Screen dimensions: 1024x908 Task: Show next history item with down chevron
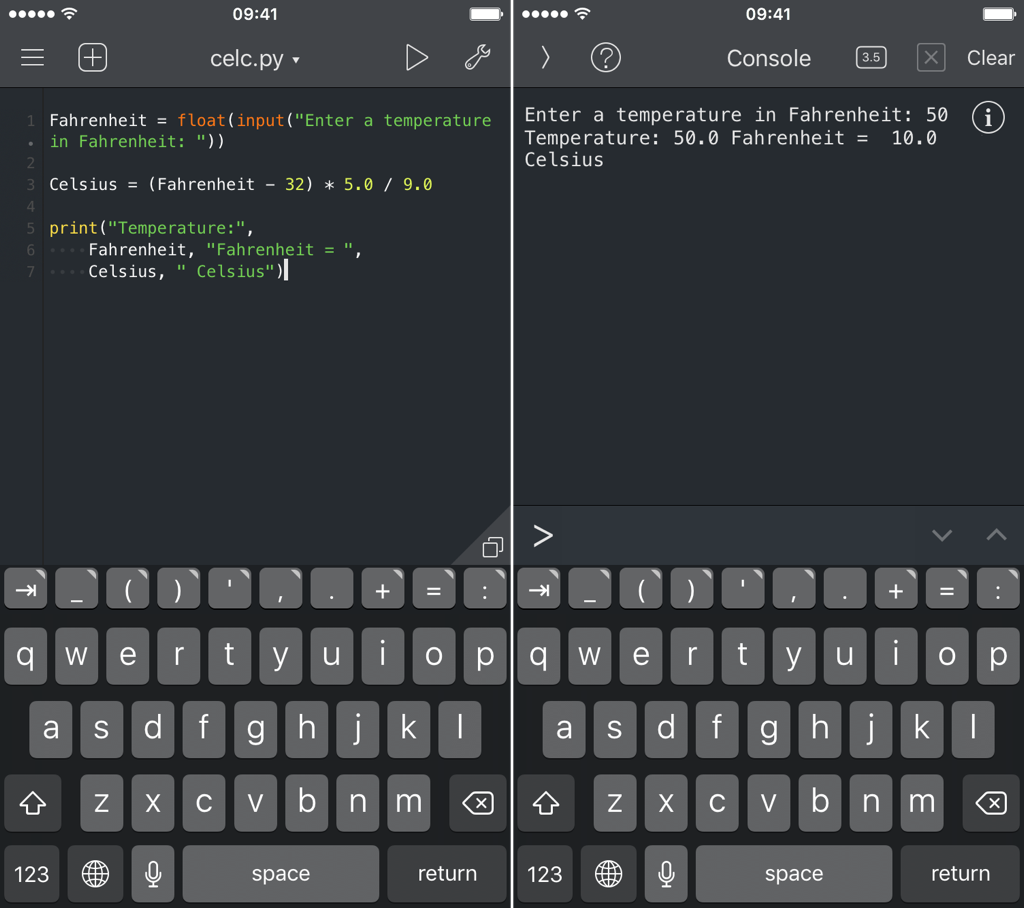pyautogui.click(x=941, y=536)
